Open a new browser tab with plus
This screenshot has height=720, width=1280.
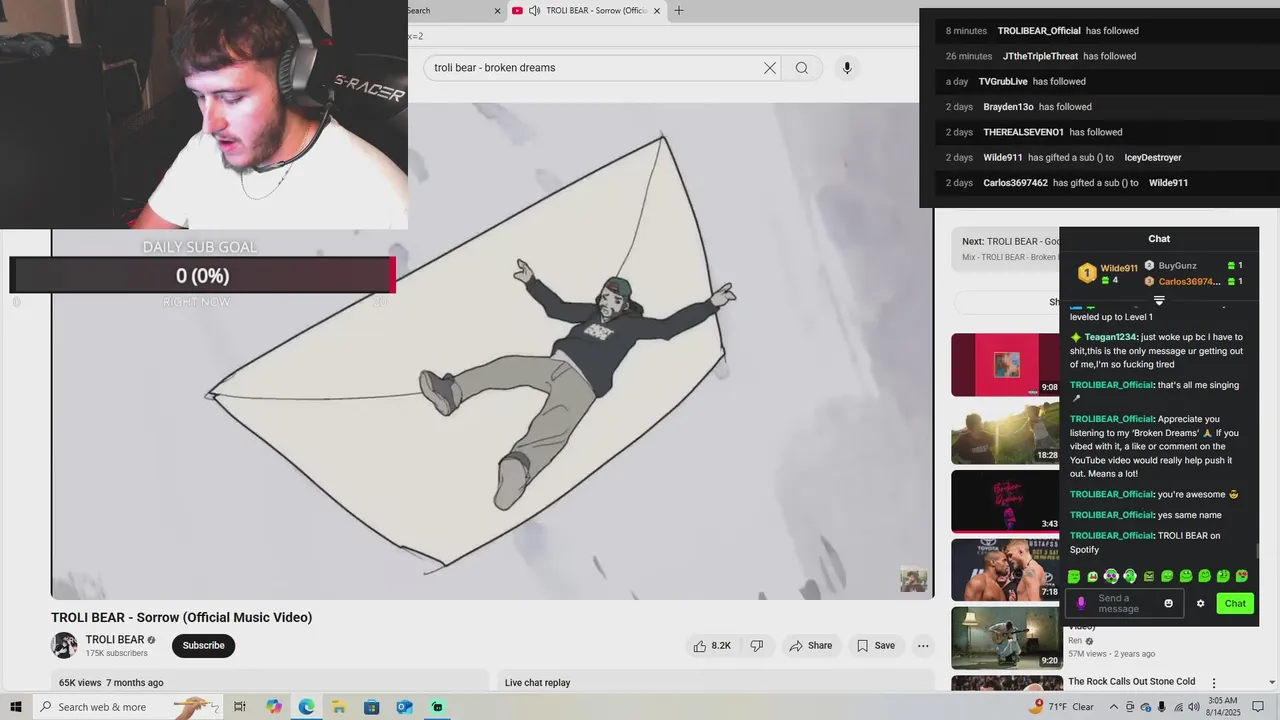coord(679,11)
